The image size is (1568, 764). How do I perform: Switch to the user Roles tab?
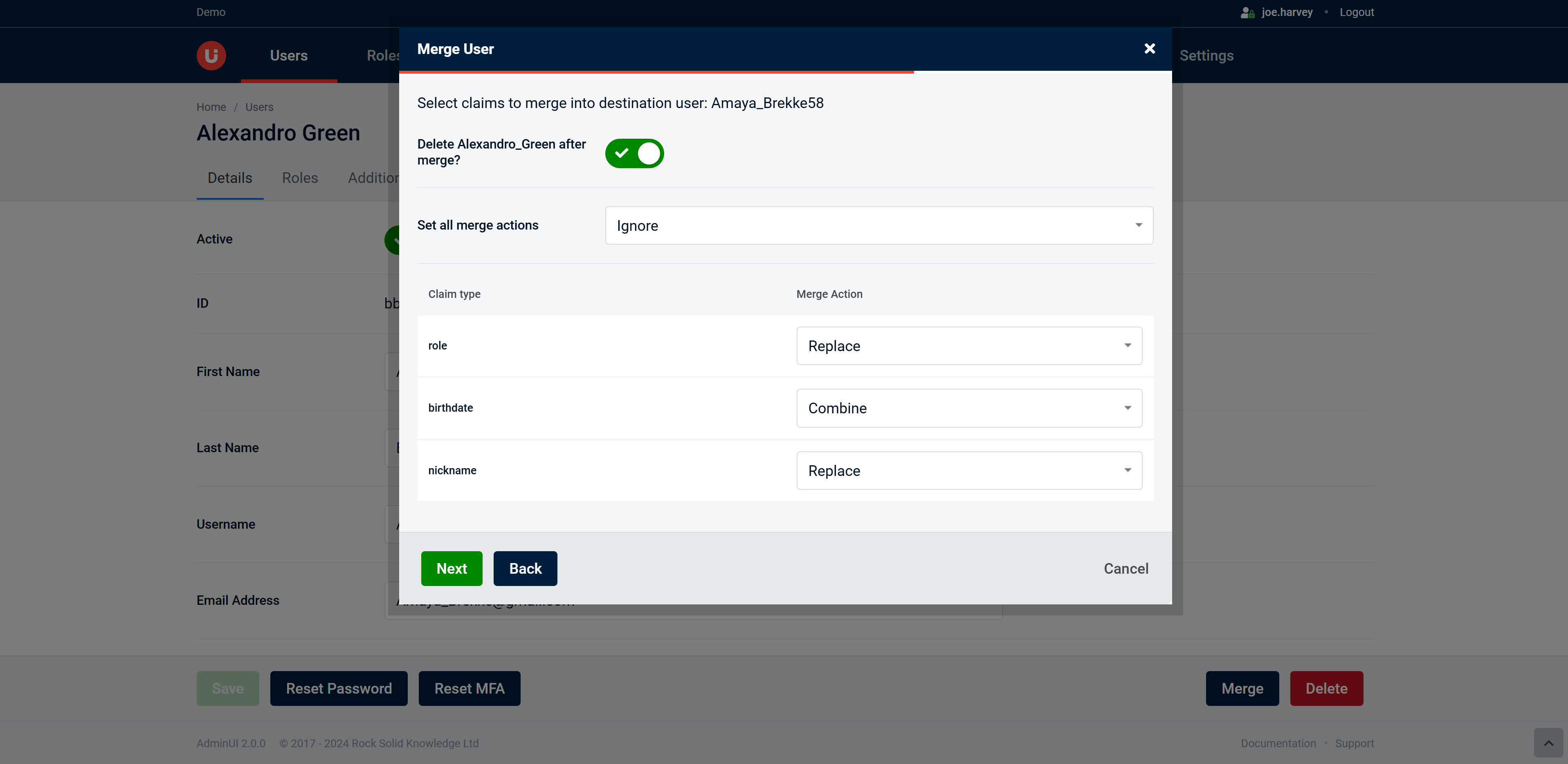click(299, 178)
